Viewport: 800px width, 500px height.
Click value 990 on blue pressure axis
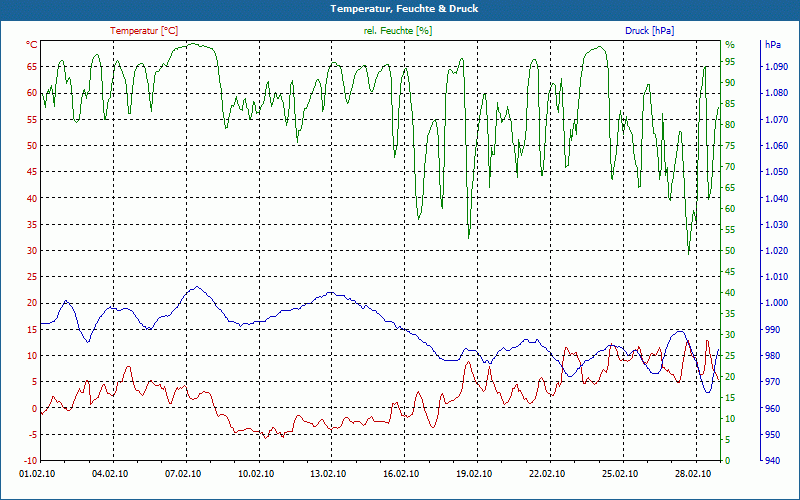coord(773,330)
